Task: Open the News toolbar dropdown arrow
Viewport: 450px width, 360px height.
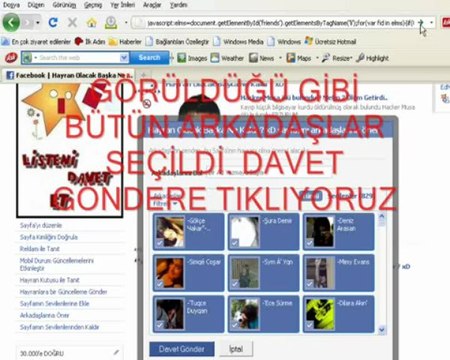Action: pyautogui.click(x=280, y=58)
